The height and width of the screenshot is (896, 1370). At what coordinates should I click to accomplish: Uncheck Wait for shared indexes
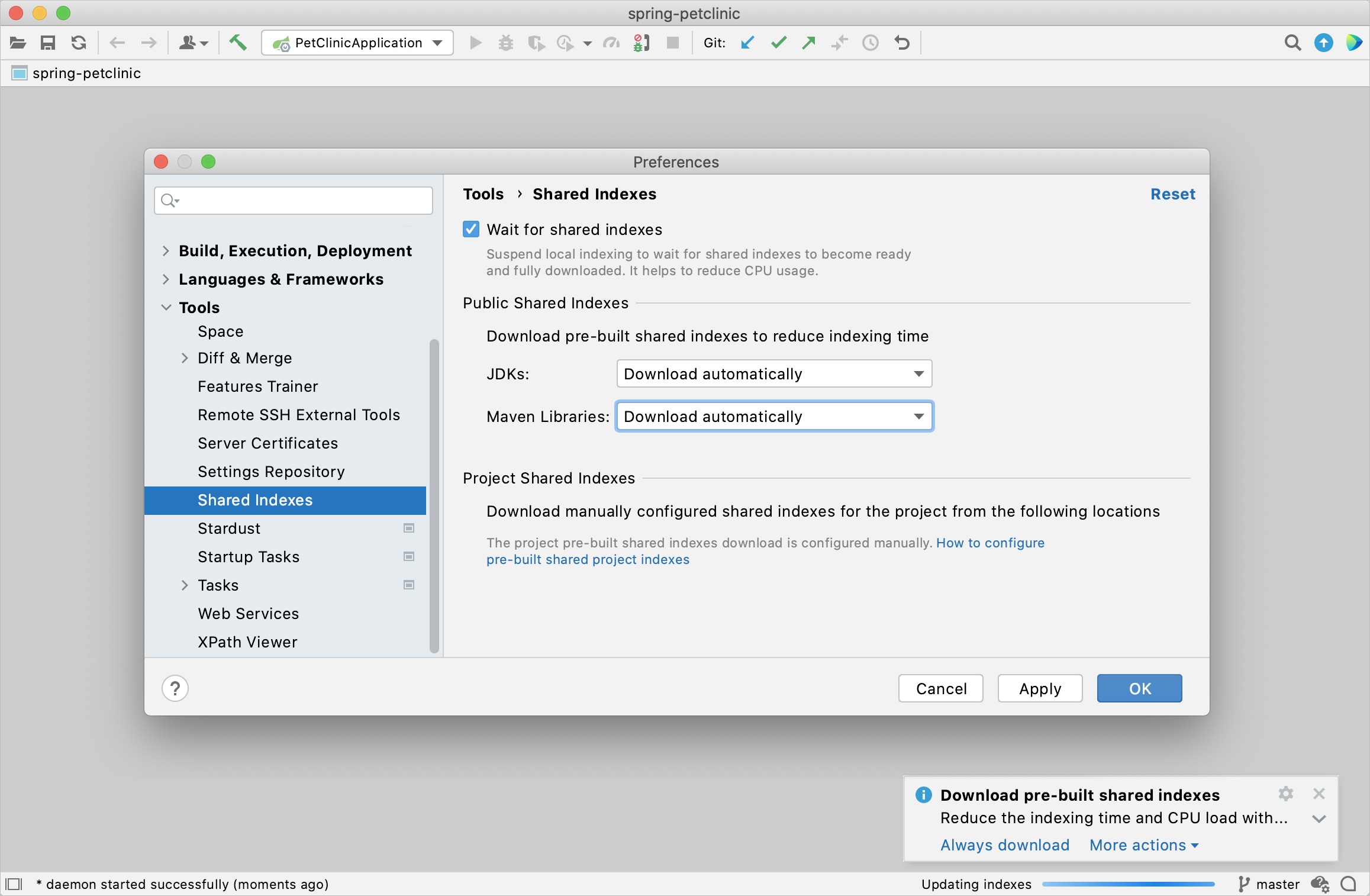point(470,230)
